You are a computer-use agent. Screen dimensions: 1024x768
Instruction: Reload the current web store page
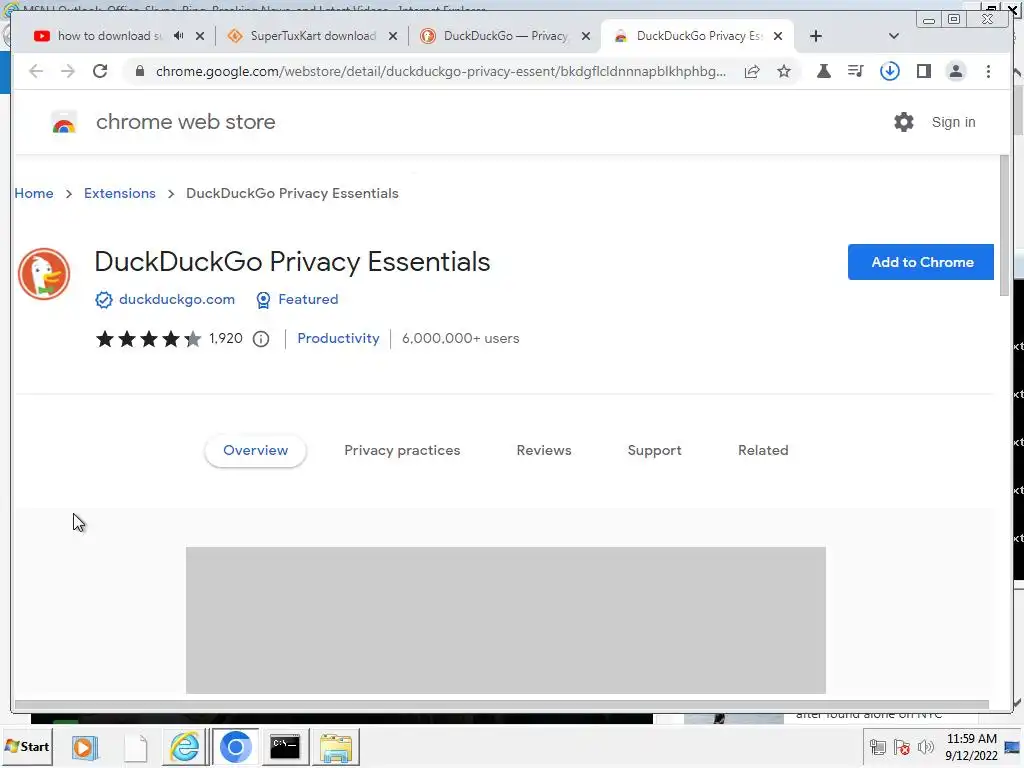tap(100, 71)
